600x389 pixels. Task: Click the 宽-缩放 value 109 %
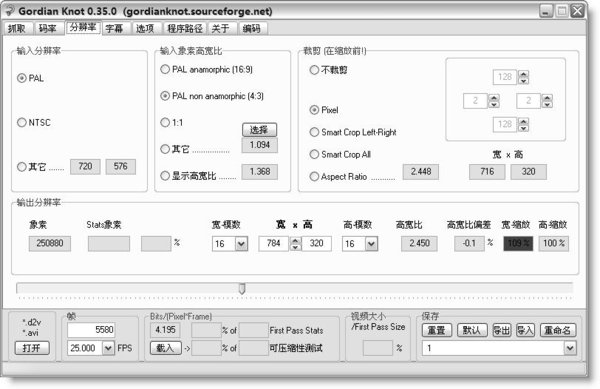coord(518,243)
